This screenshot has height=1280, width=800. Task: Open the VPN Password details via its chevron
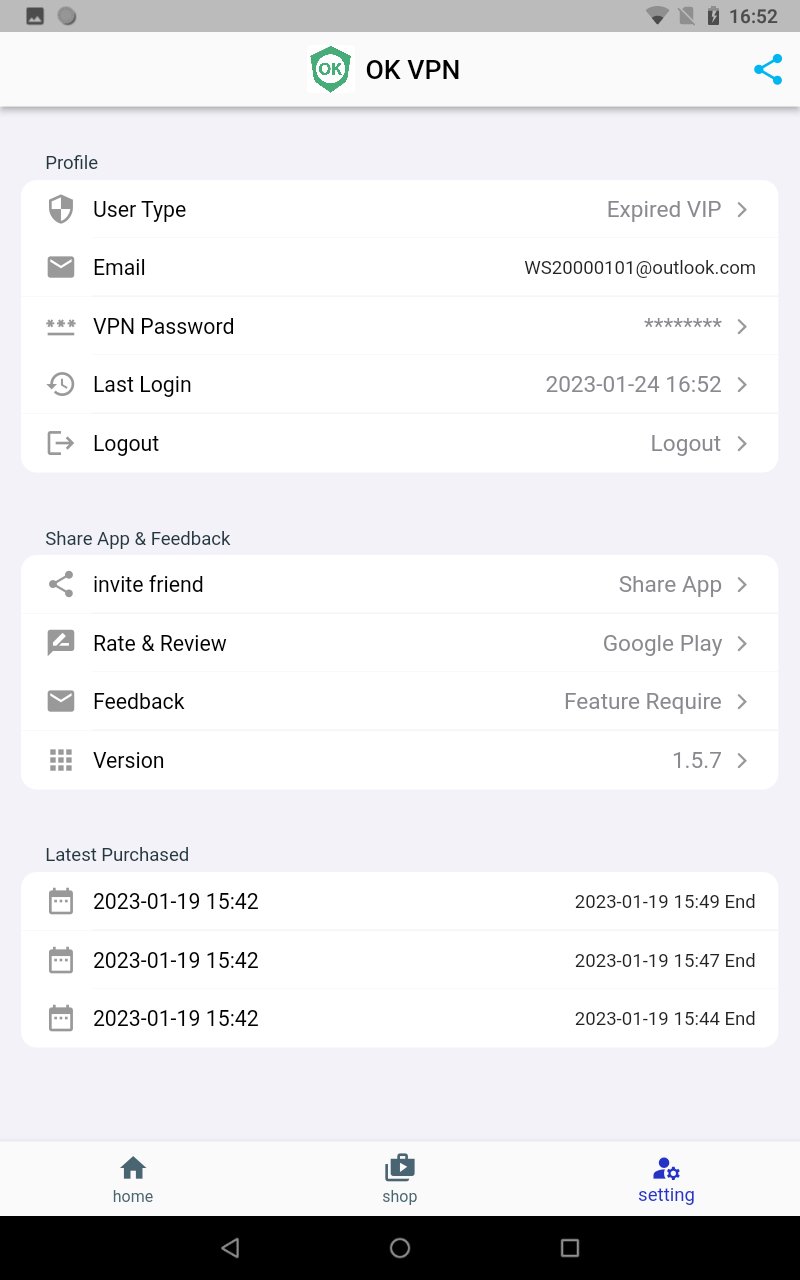coord(741,326)
